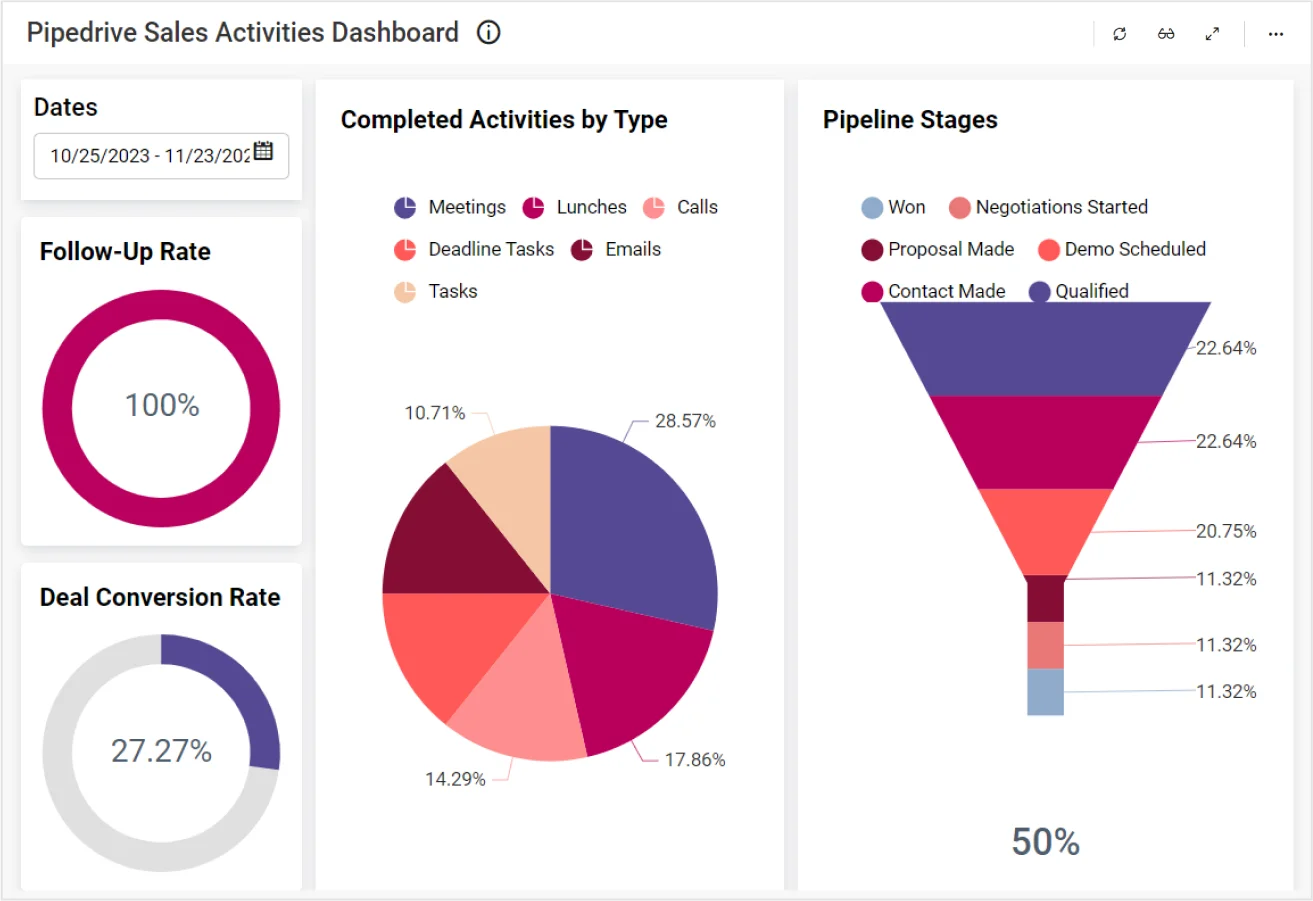
Task: Toggle the Tasks legend entry
Action: click(x=452, y=292)
